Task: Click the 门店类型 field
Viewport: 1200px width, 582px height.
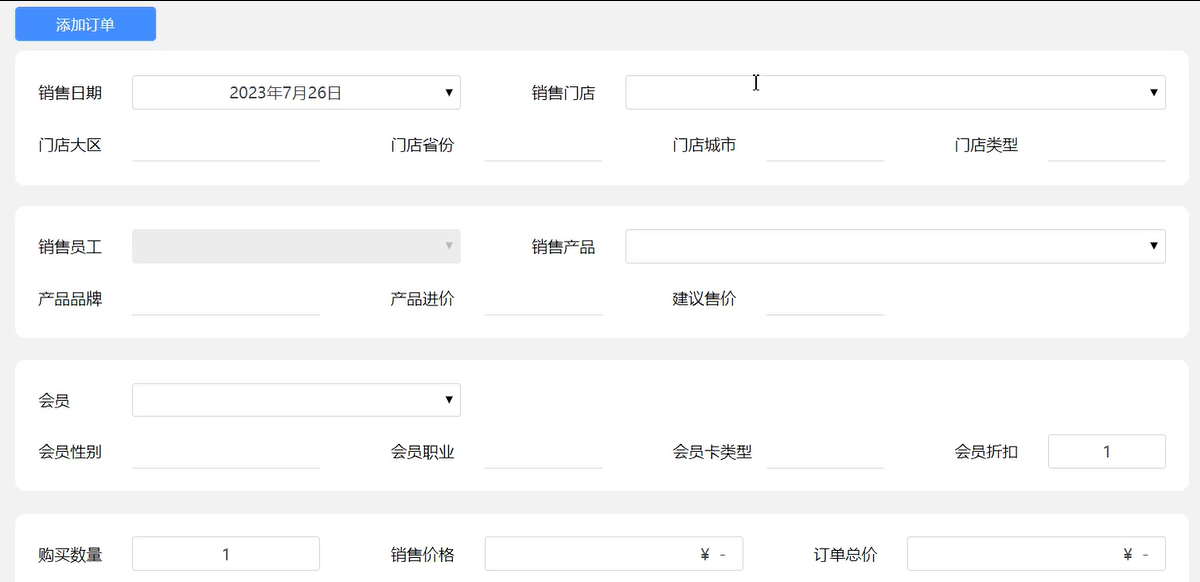Action: [1107, 145]
